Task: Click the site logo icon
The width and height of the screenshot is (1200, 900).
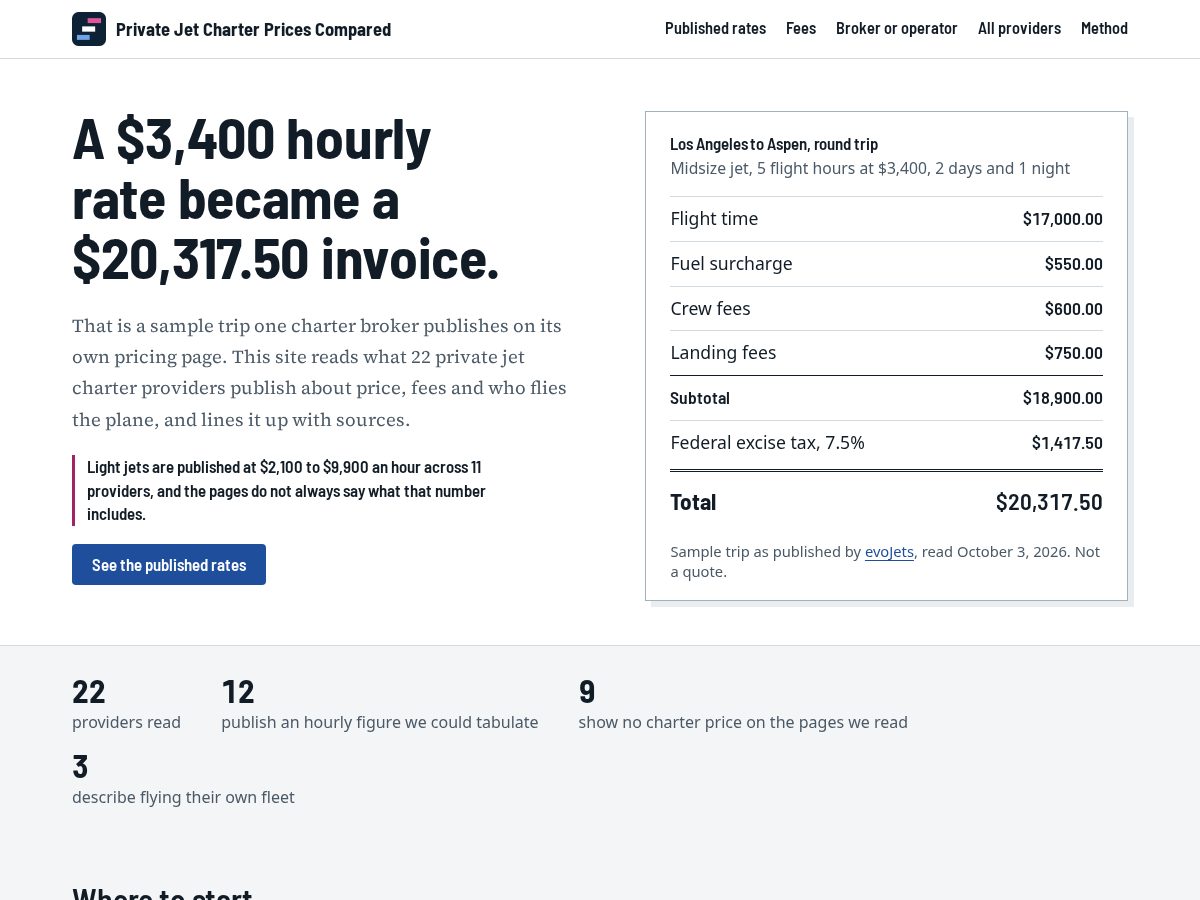Action: point(89,29)
